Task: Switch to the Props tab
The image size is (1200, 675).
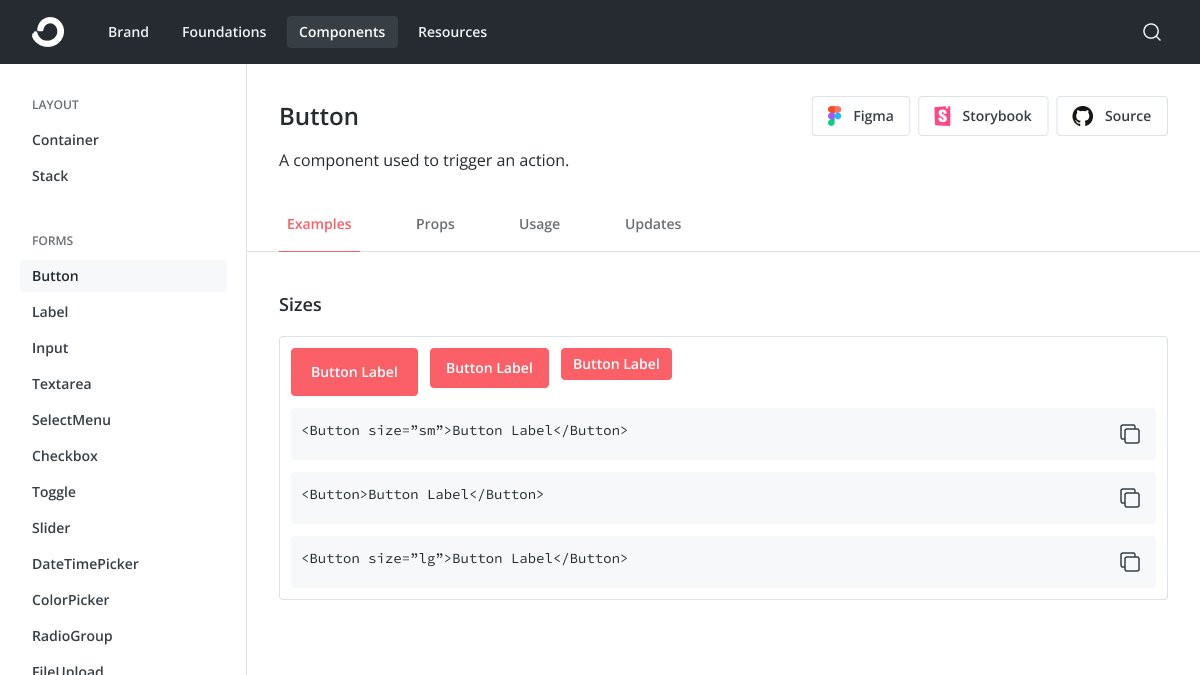Action: 435,224
